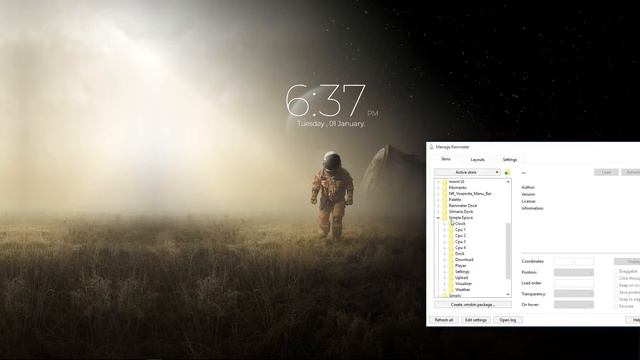Screen dimensions: 640x360
Task: Expand the Silmeria Dock folder
Action: pos(438,212)
